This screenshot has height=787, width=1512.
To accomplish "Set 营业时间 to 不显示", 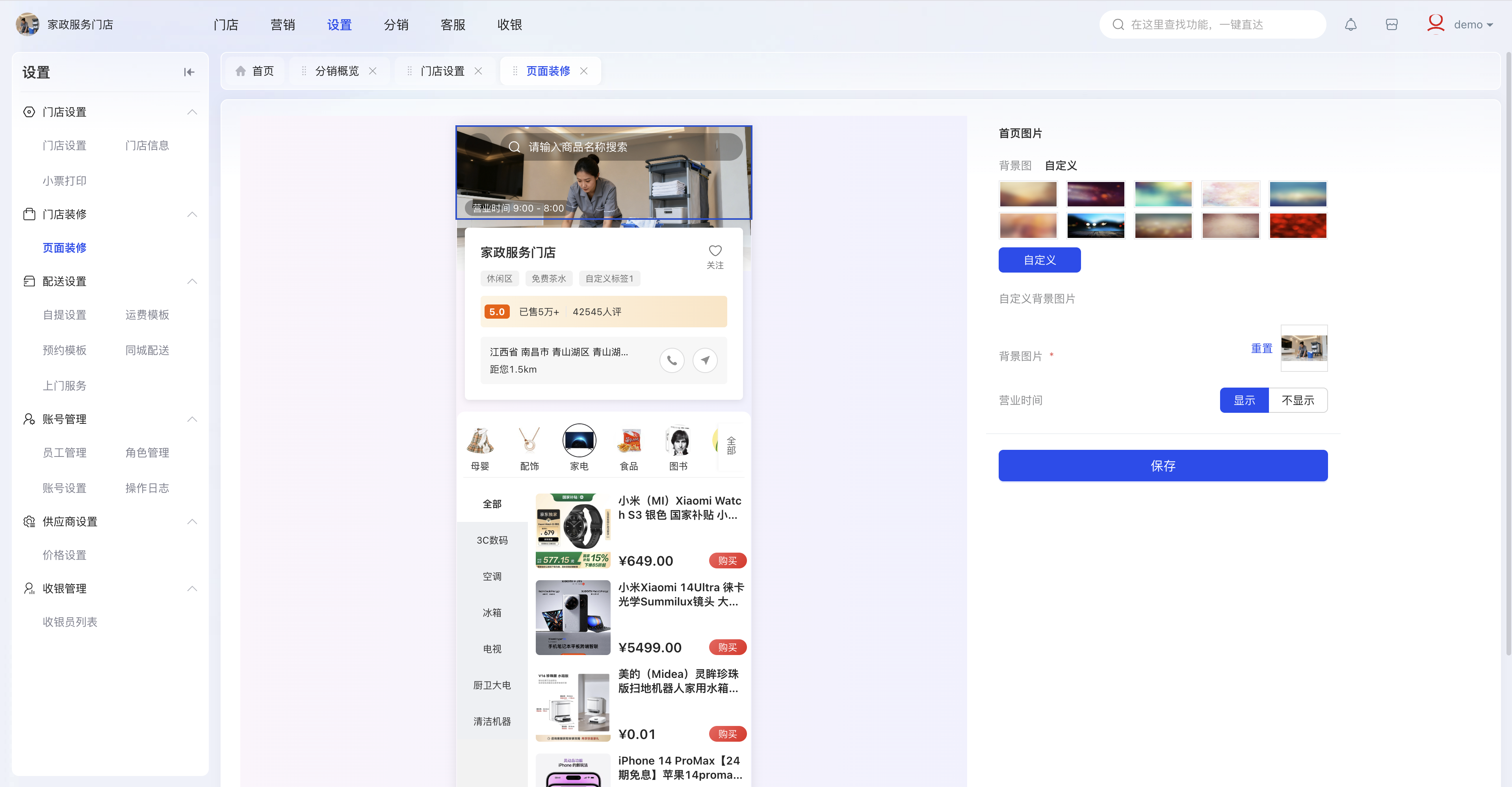I will pyautogui.click(x=1298, y=400).
